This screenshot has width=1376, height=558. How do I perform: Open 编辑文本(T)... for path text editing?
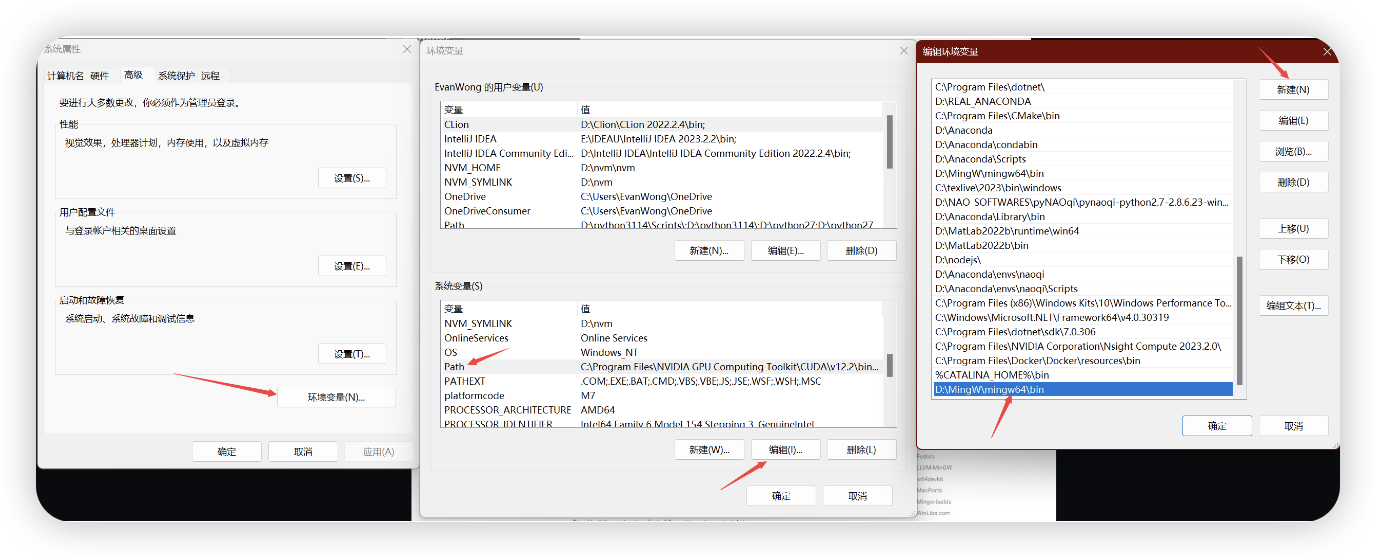[x=1293, y=306]
